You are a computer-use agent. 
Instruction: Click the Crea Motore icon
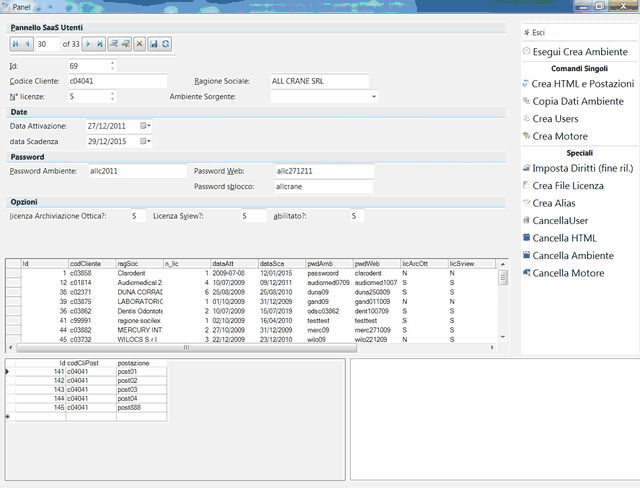click(x=527, y=135)
